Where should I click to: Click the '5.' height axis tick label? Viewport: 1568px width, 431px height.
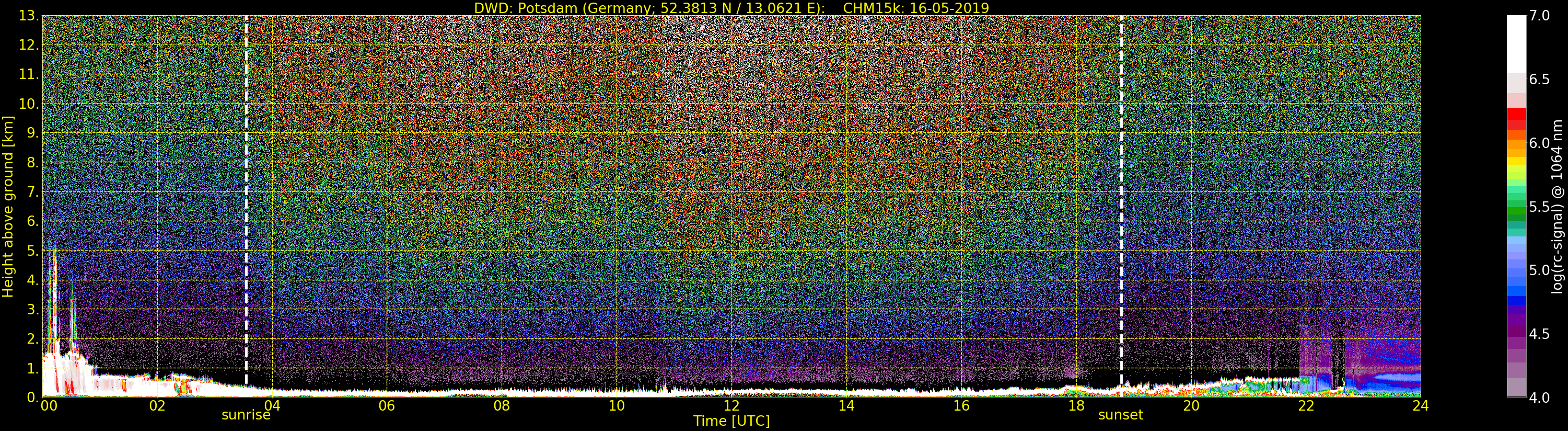tap(33, 251)
